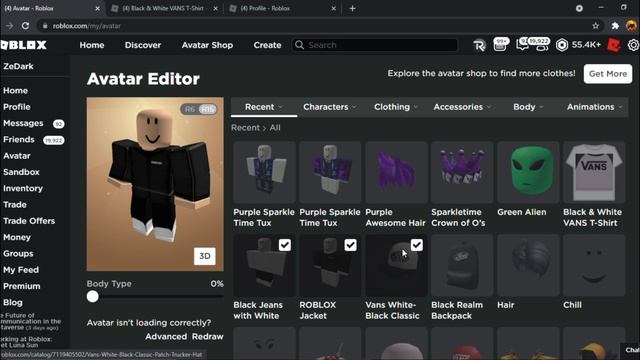Open Money in the left sidebar
Image resolution: width=640 pixels, height=360 pixels.
(17, 237)
